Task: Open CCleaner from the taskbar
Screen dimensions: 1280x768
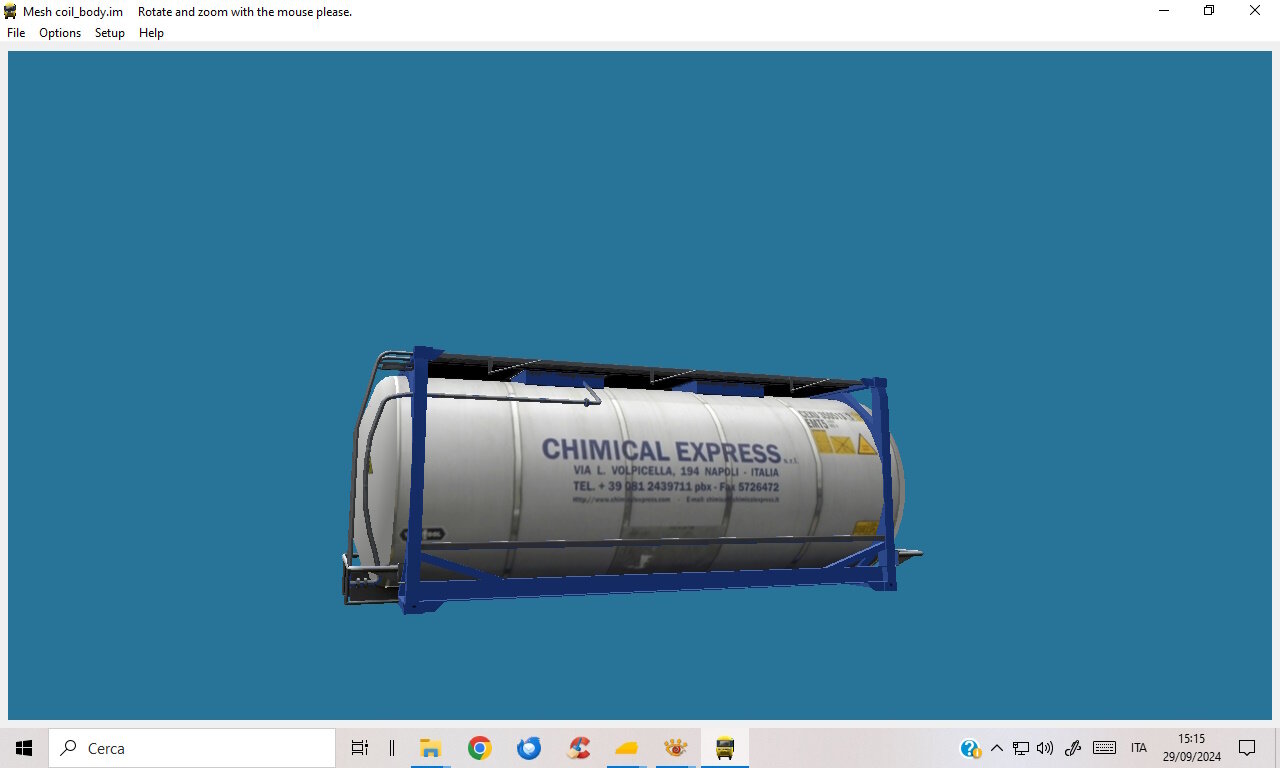Action: pos(578,748)
